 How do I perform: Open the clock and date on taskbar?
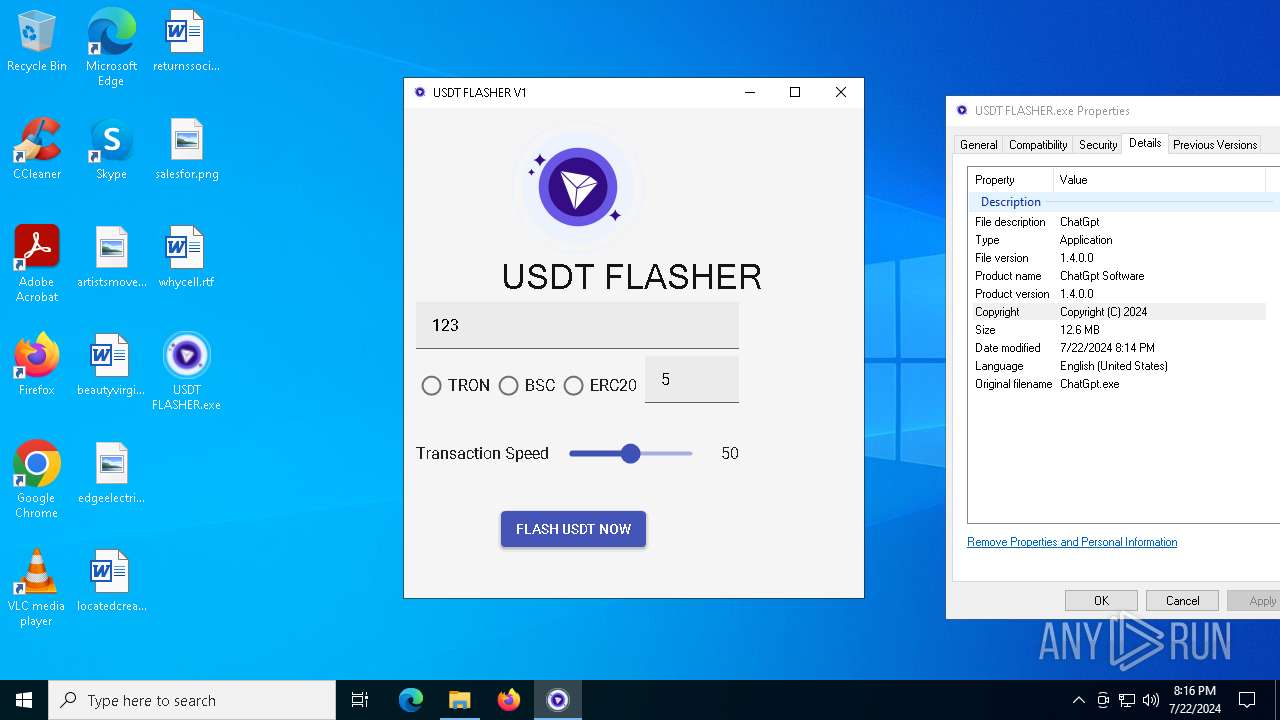(x=1194, y=700)
